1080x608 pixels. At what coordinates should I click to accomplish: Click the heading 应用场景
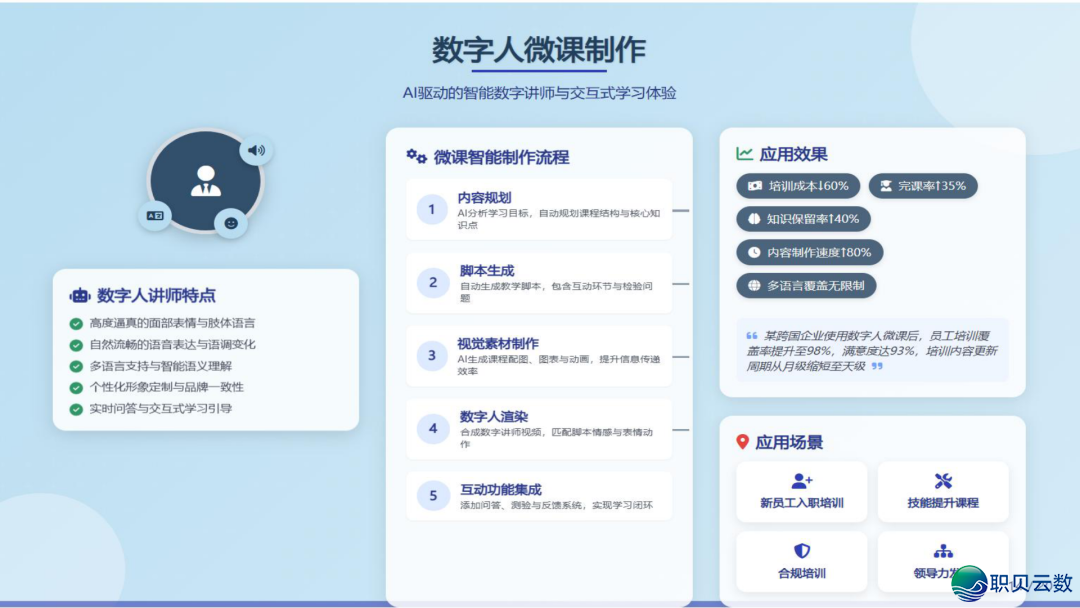click(789, 442)
